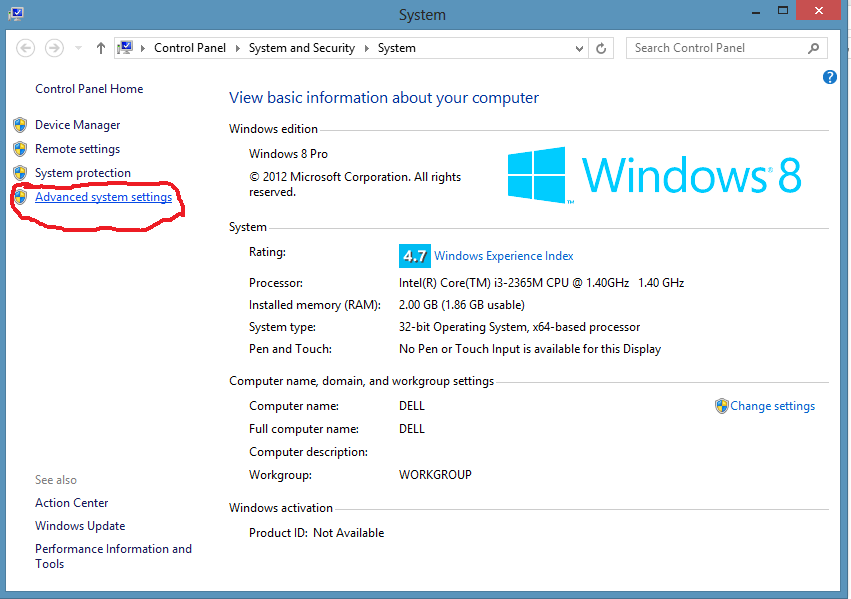Click shield icon beside Advanced system settings
Screen dimensions: 851x599
21,196
